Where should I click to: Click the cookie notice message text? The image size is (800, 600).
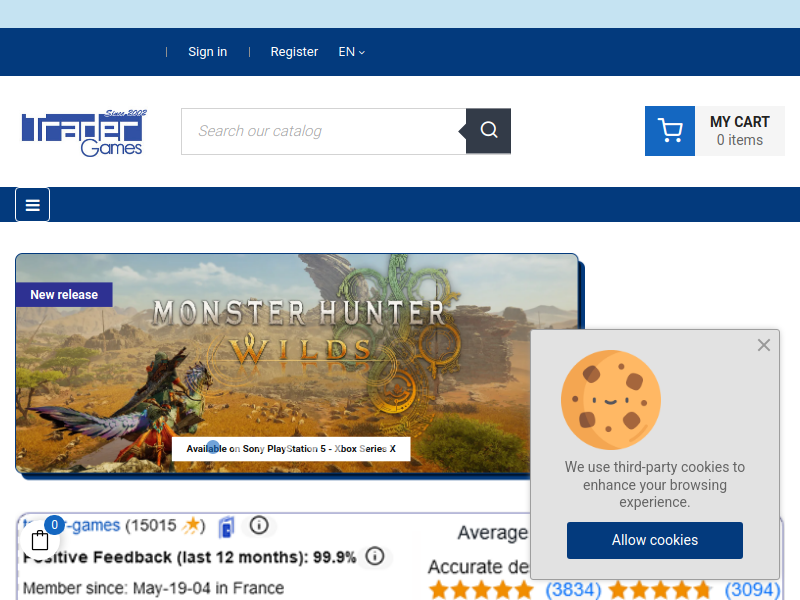tap(655, 484)
